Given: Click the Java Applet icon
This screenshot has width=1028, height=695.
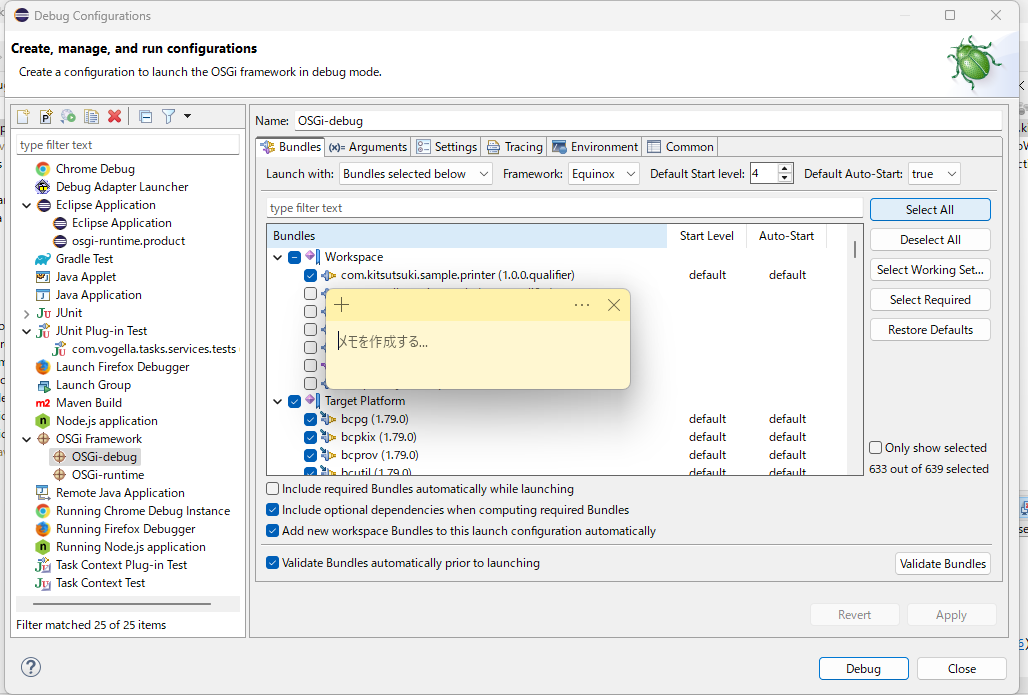Looking at the screenshot, I should pyautogui.click(x=43, y=277).
